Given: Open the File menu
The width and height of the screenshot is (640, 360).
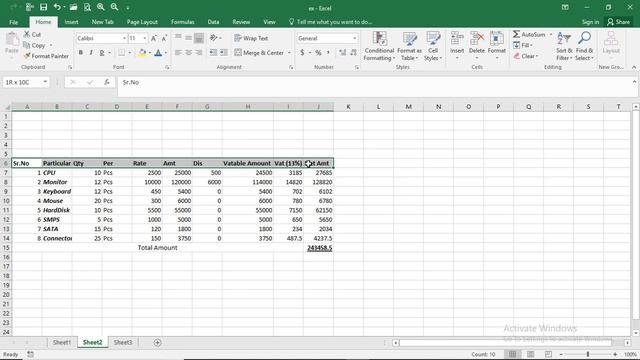Looking at the screenshot, I should [x=13, y=22].
